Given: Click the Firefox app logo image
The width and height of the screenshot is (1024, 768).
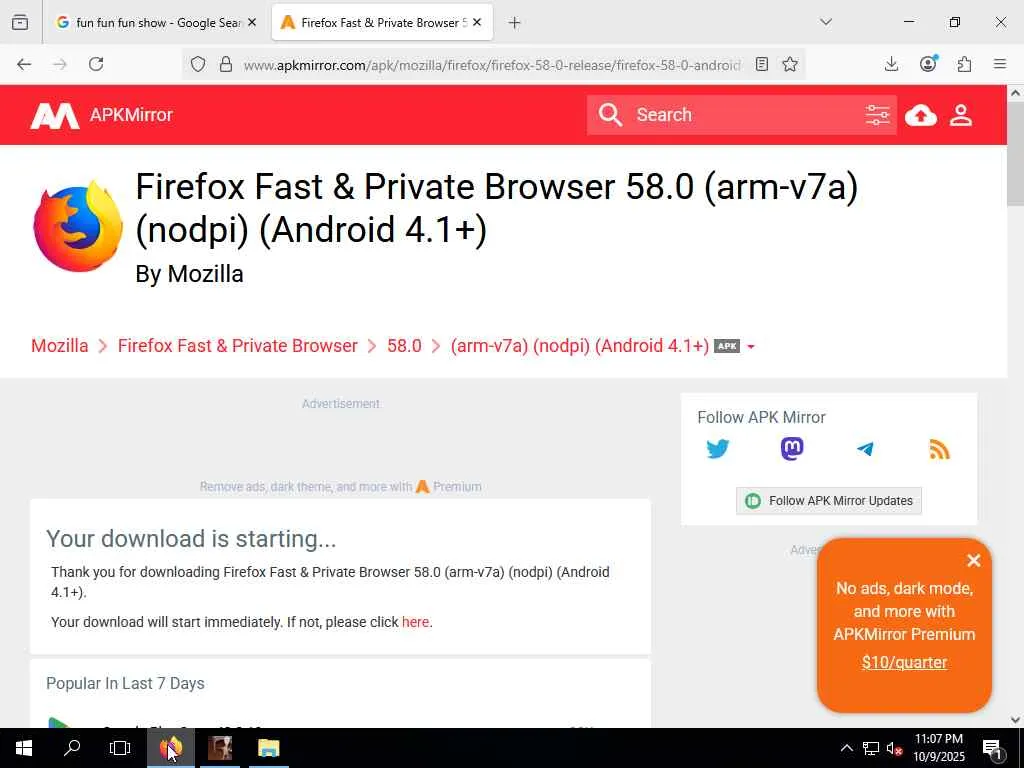Looking at the screenshot, I should tap(78, 226).
